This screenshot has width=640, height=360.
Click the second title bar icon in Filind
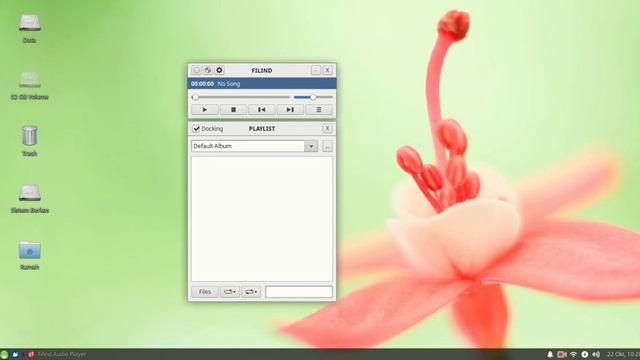click(x=208, y=70)
